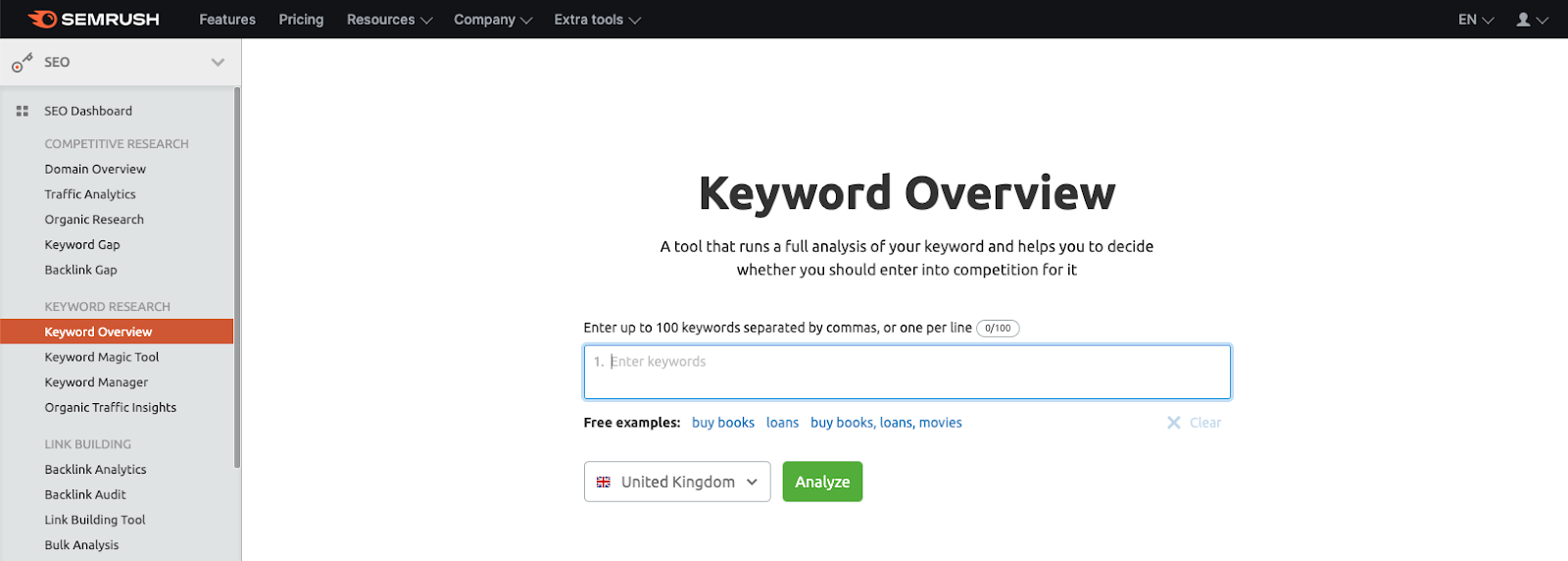Click the 0/100 keyword counter badge

[x=998, y=329]
